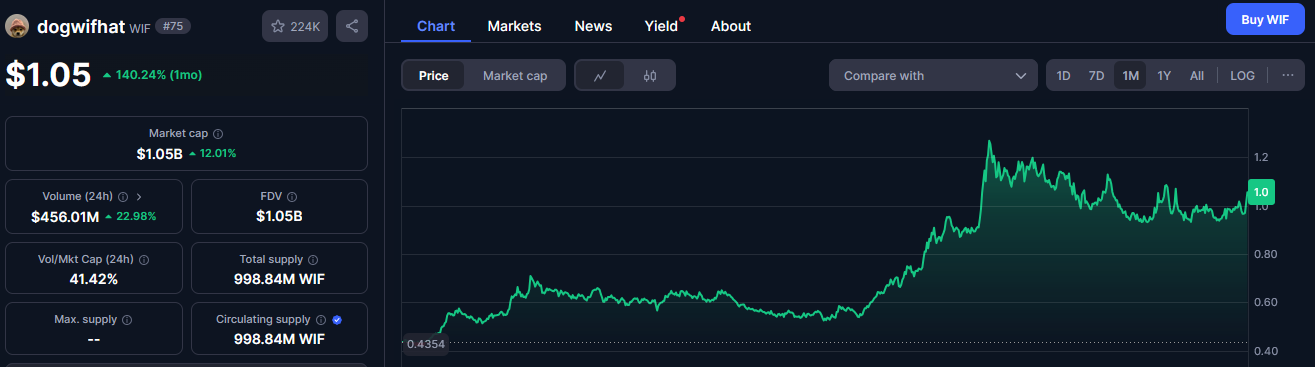This screenshot has height=367, width=1315.
Task: Select the 1M time range
Action: pos(1130,75)
